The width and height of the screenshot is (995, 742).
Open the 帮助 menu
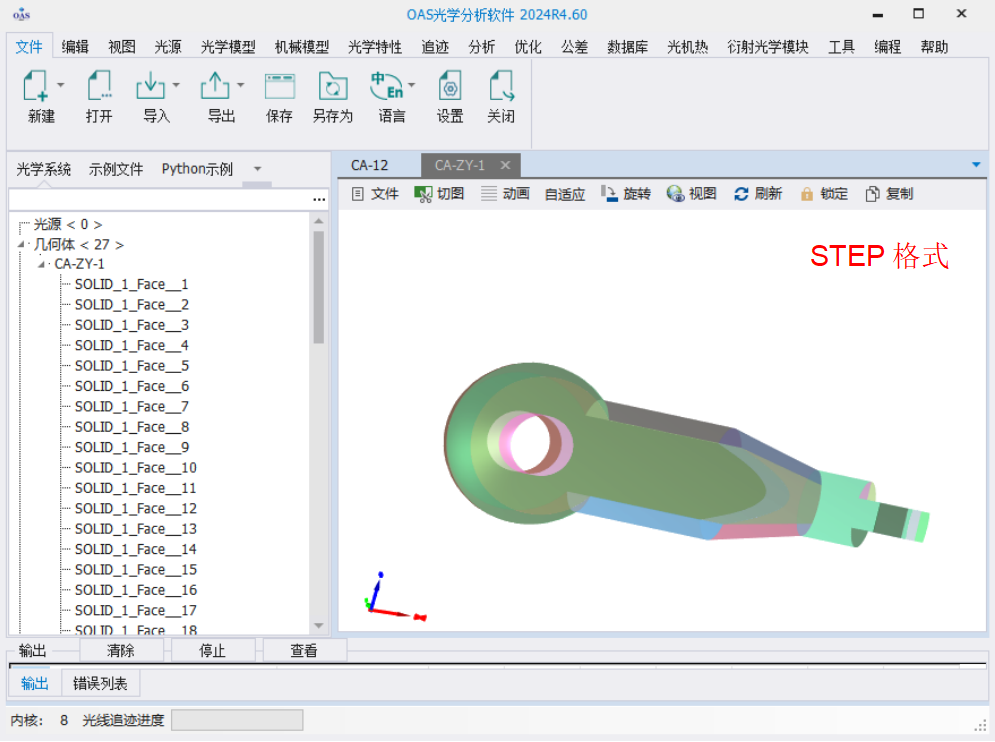[x=934, y=47]
